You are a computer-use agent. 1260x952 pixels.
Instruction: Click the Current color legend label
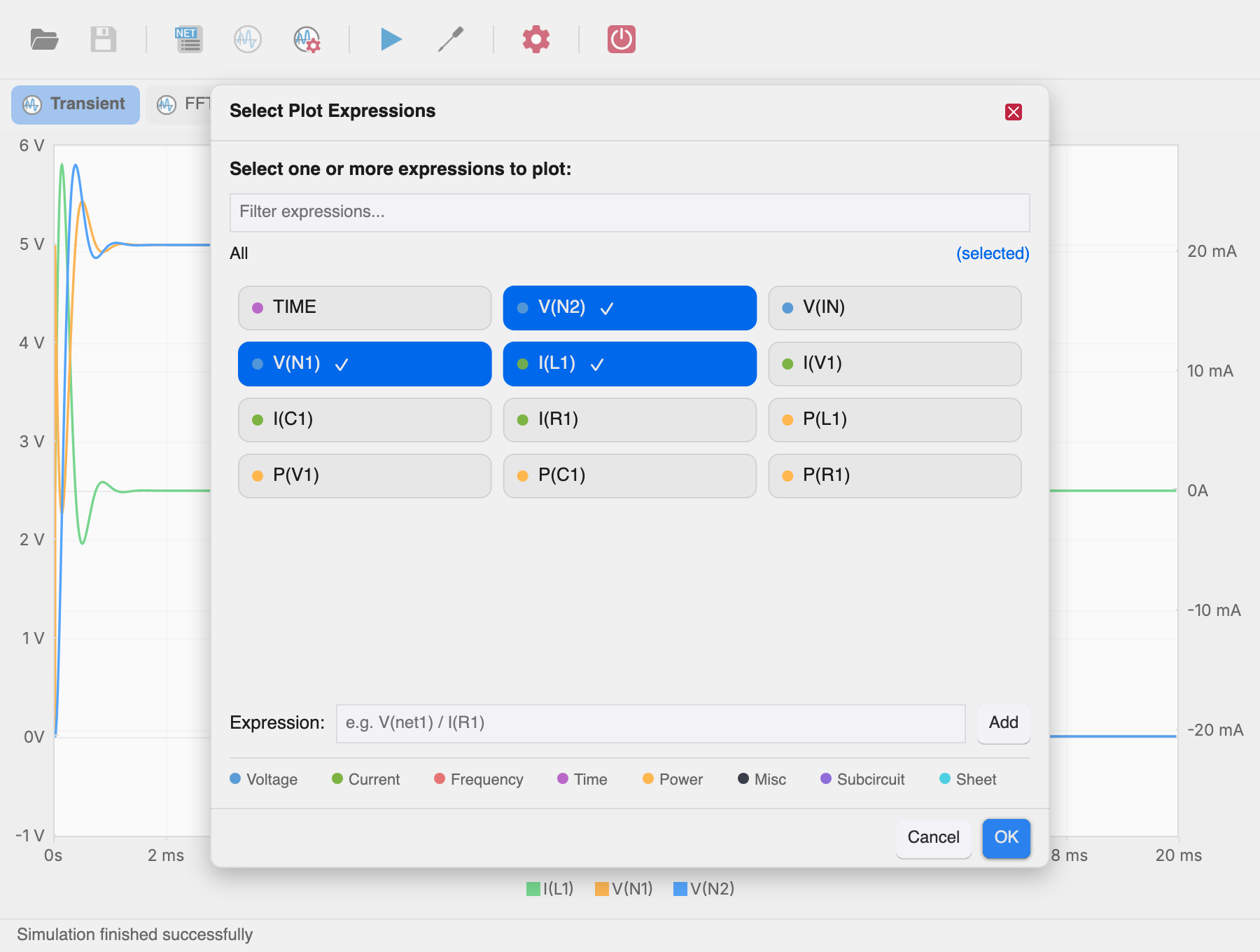point(374,779)
